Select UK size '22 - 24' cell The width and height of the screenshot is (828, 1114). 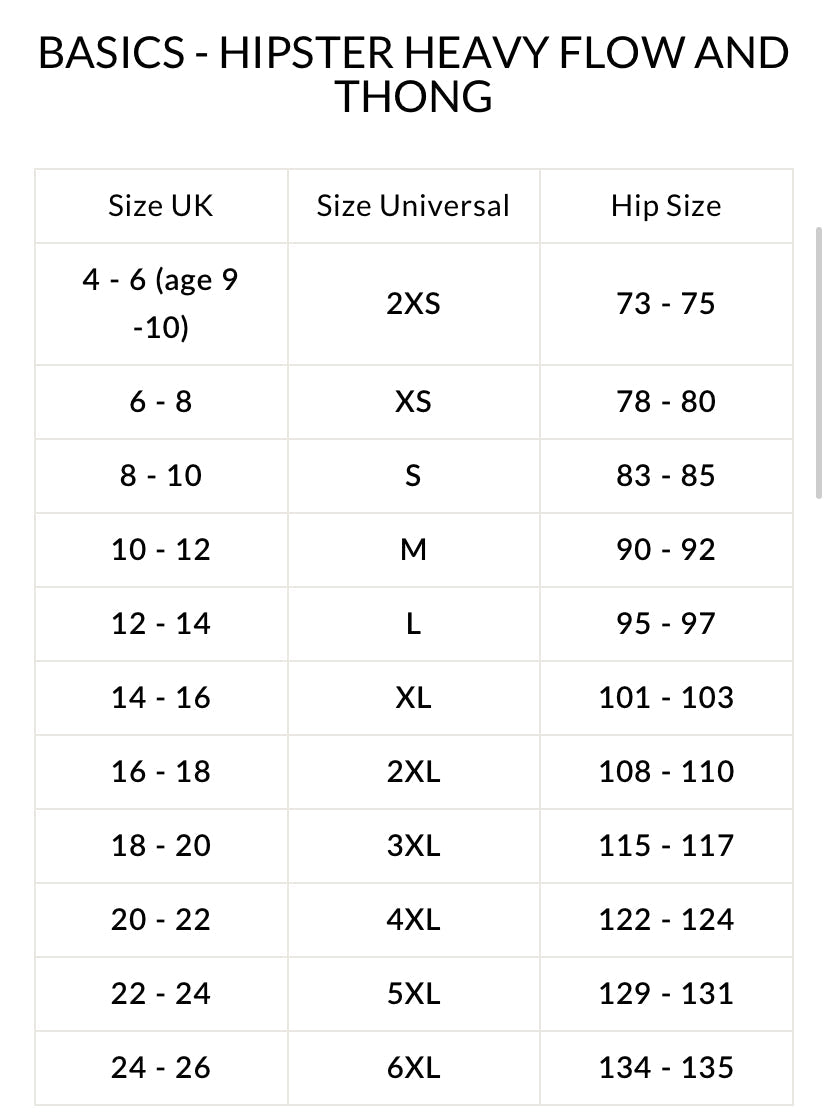pyautogui.click(x=161, y=993)
